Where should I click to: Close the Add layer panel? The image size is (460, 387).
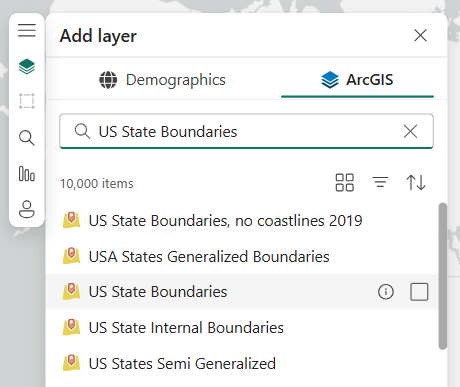[420, 35]
